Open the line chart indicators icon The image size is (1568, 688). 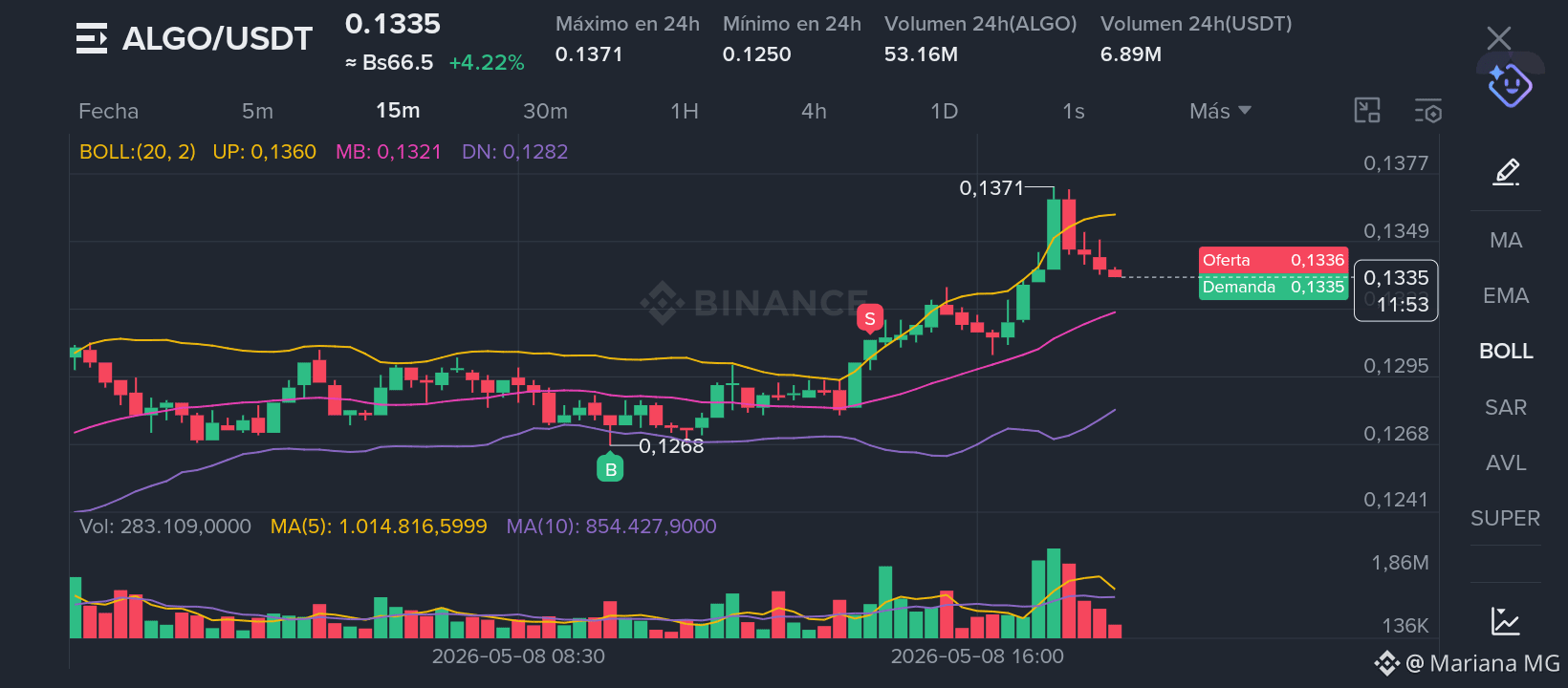point(1506,622)
